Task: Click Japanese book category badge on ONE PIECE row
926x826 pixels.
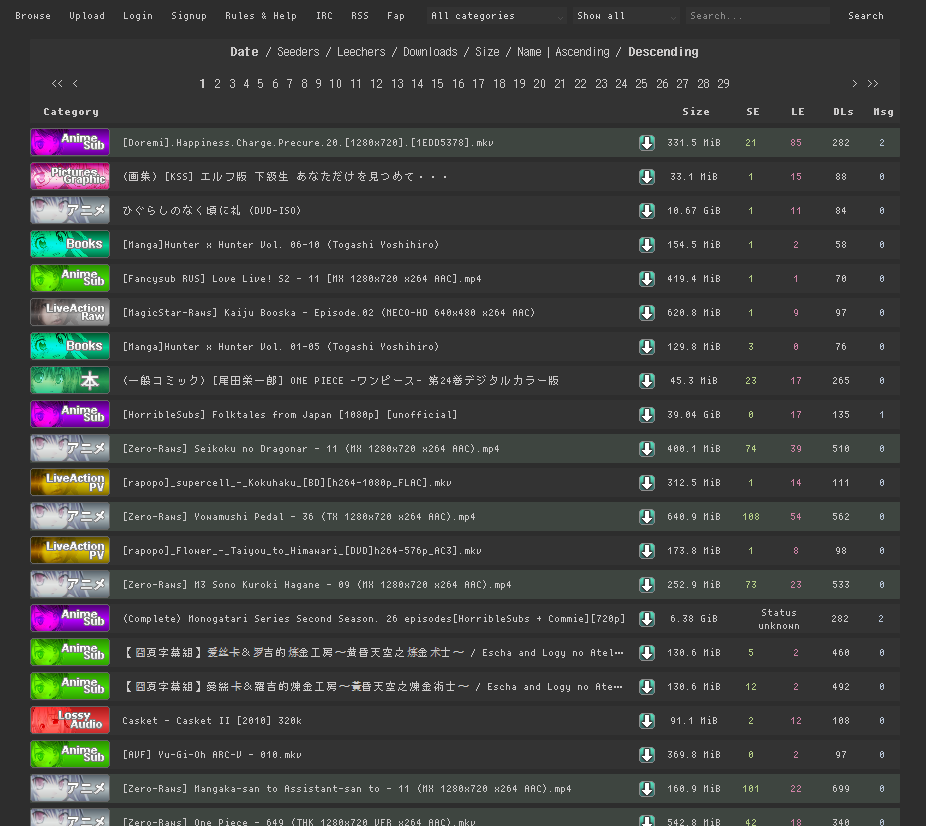Action: point(70,380)
